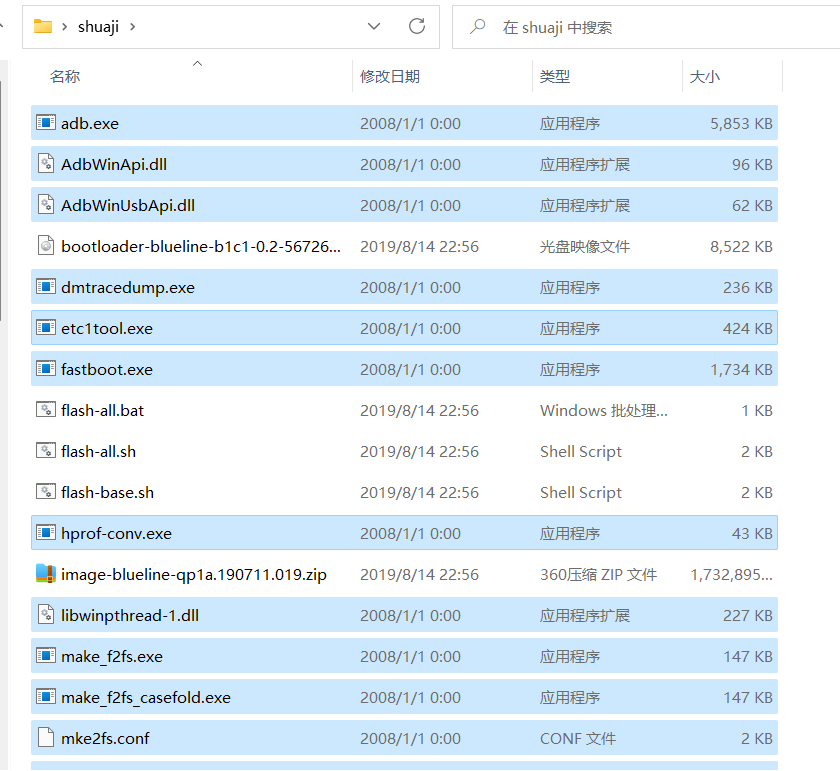
Task: Select the flash-all.sh file name
Action: click(99, 452)
